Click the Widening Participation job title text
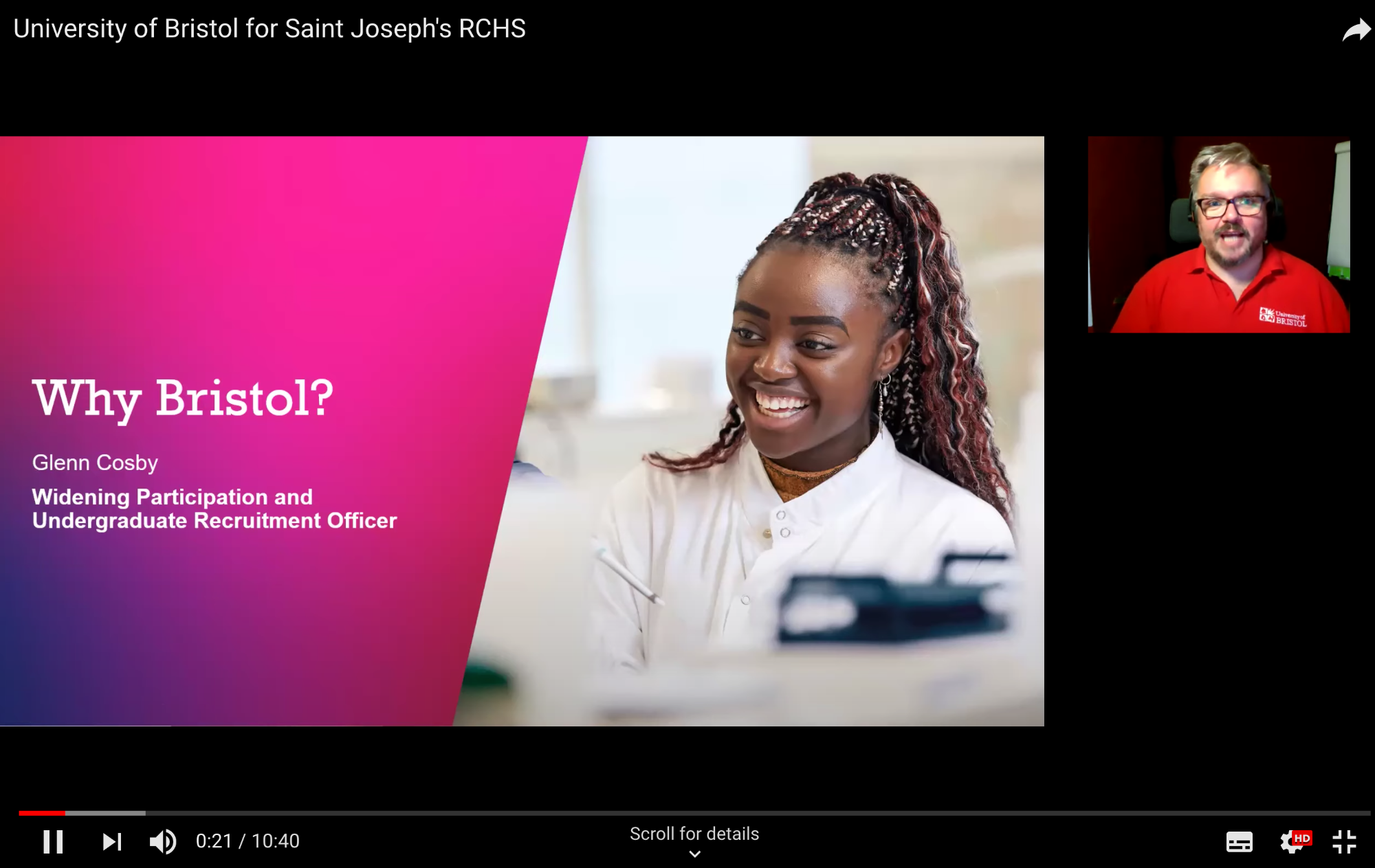1375x868 pixels. point(214,509)
